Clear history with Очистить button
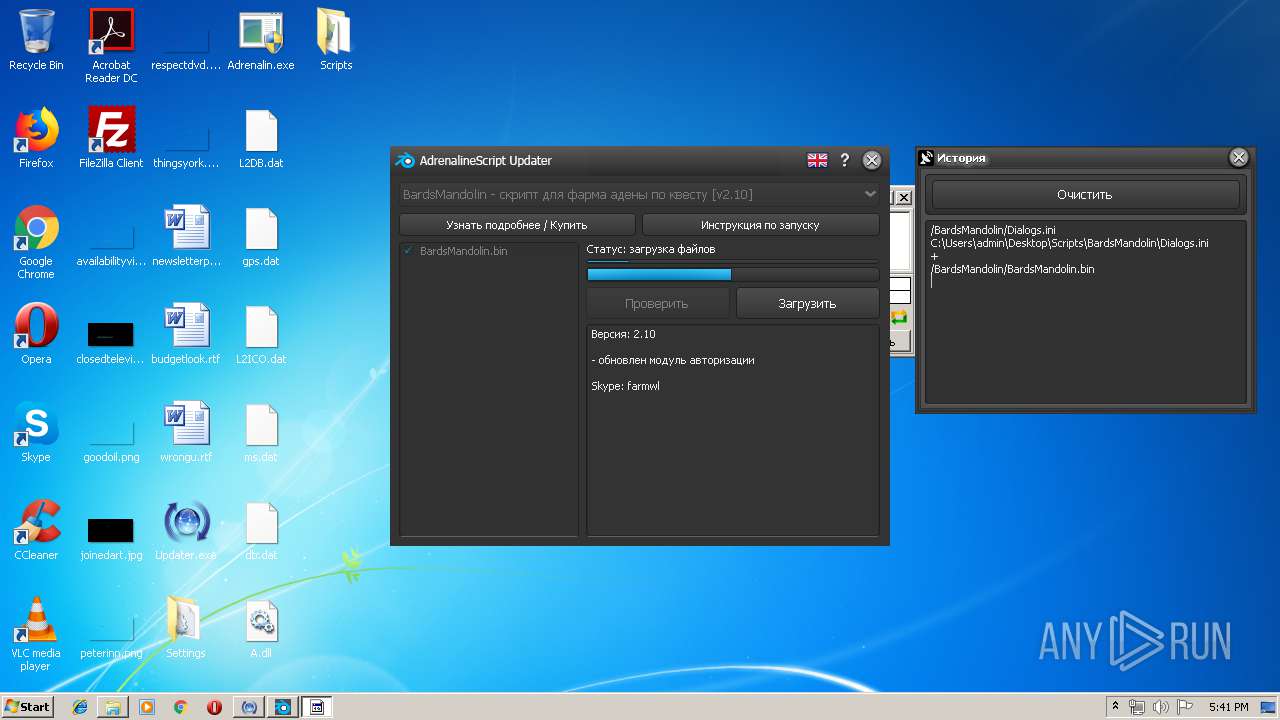 (x=1085, y=194)
